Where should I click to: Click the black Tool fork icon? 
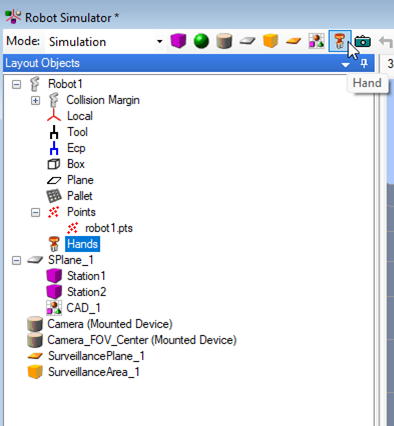54,132
